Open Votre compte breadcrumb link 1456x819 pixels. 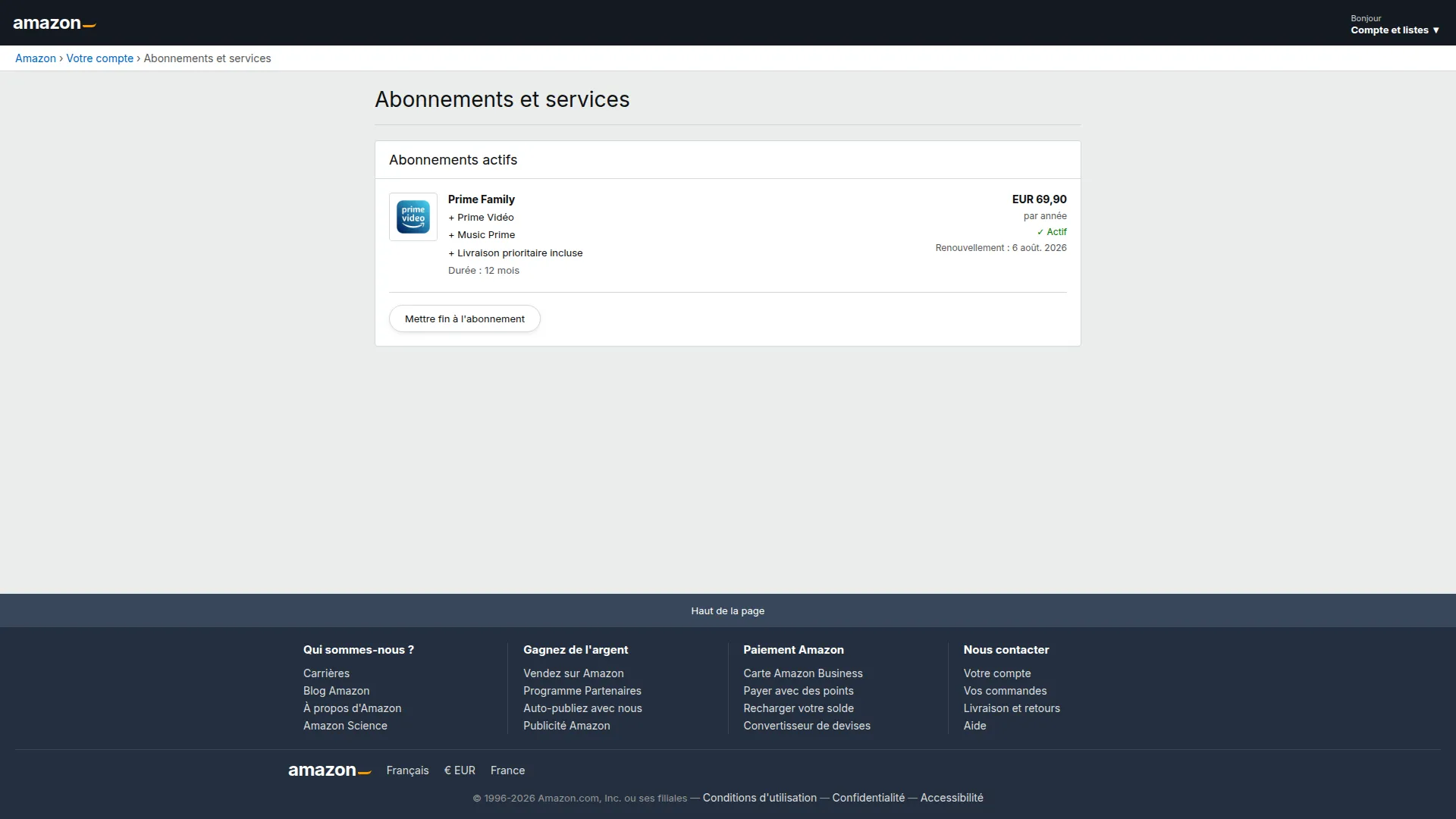tap(99, 58)
